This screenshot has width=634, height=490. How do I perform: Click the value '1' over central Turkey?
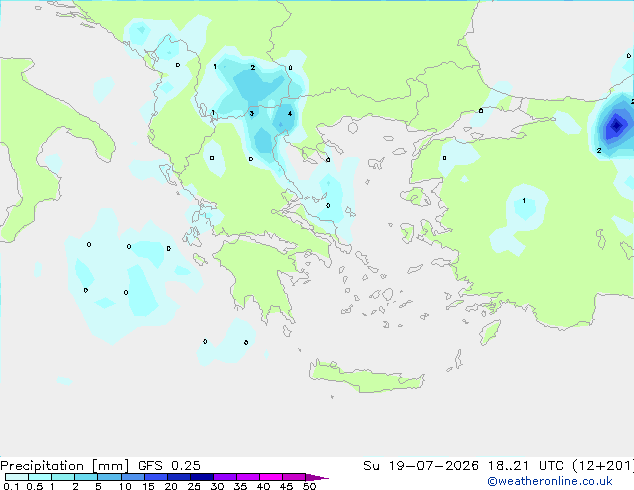pos(524,201)
